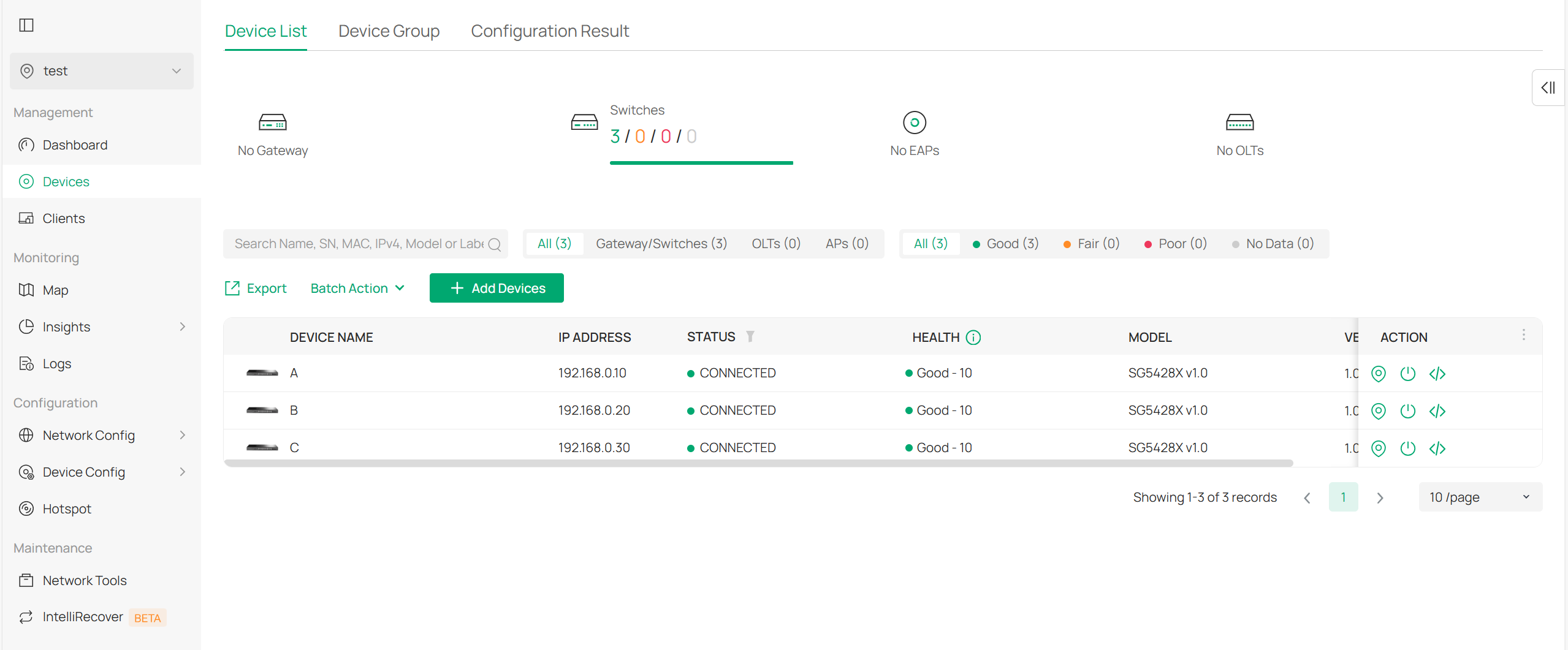
Task: Click the search magnifier icon
Action: pos(495,244)
